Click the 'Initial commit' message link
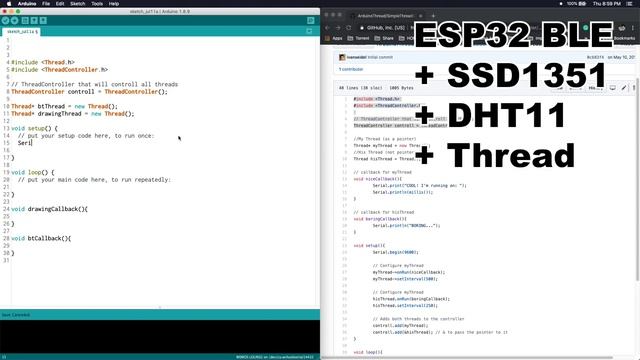 (x=380, y=57)
